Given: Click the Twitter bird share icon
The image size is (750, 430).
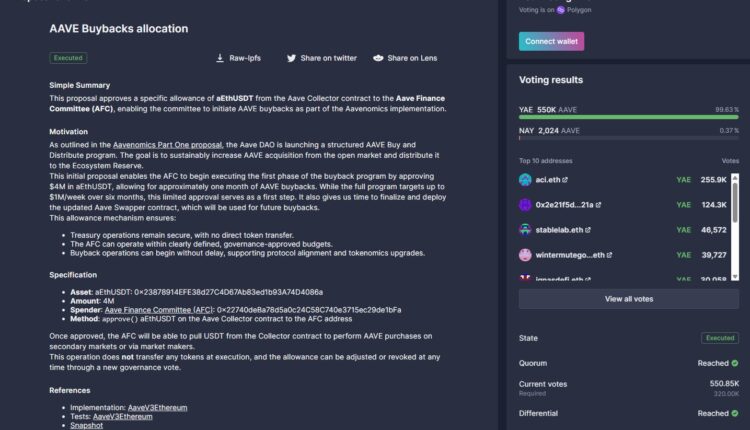Looking at the screenshot, I should coord(291,58).
